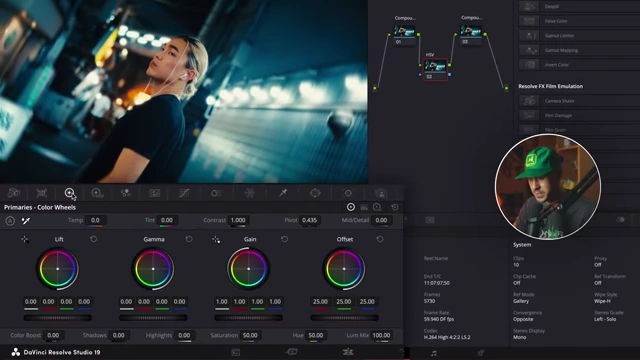The height and width of the screenshot is (360, 640).
Task: Open the Tracker palette
Action: [x=348, y=193]
